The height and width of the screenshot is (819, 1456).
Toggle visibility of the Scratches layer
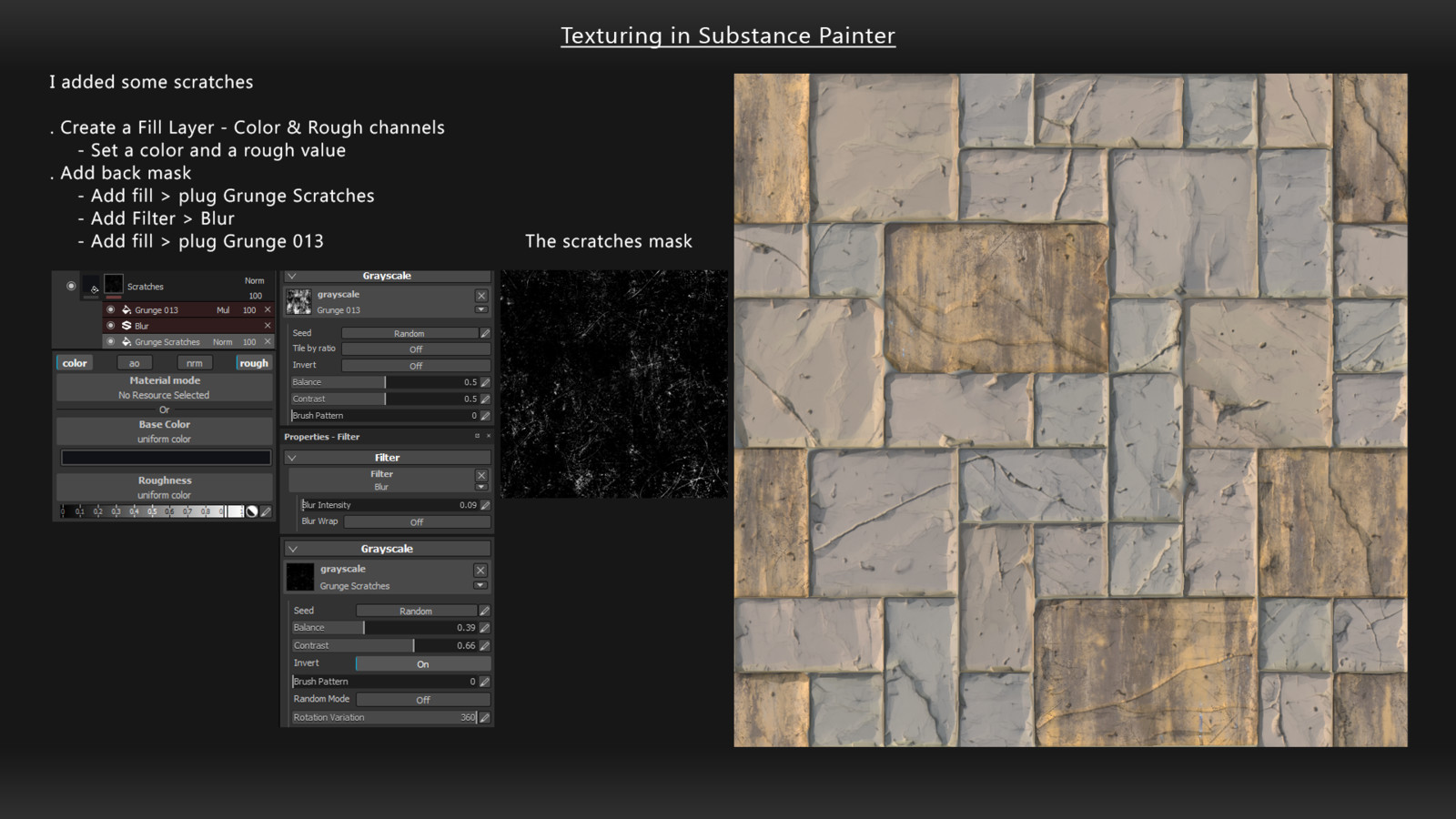(x=71, y=286)
